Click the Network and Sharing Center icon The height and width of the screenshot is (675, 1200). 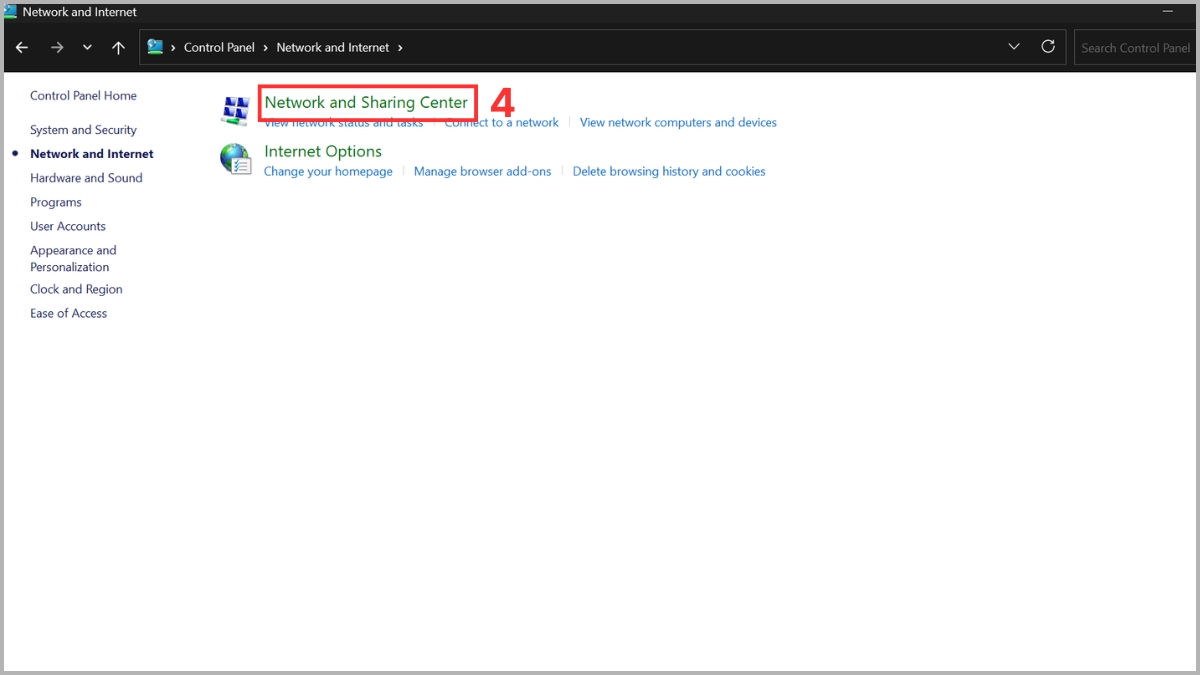(x=235, y=110)
